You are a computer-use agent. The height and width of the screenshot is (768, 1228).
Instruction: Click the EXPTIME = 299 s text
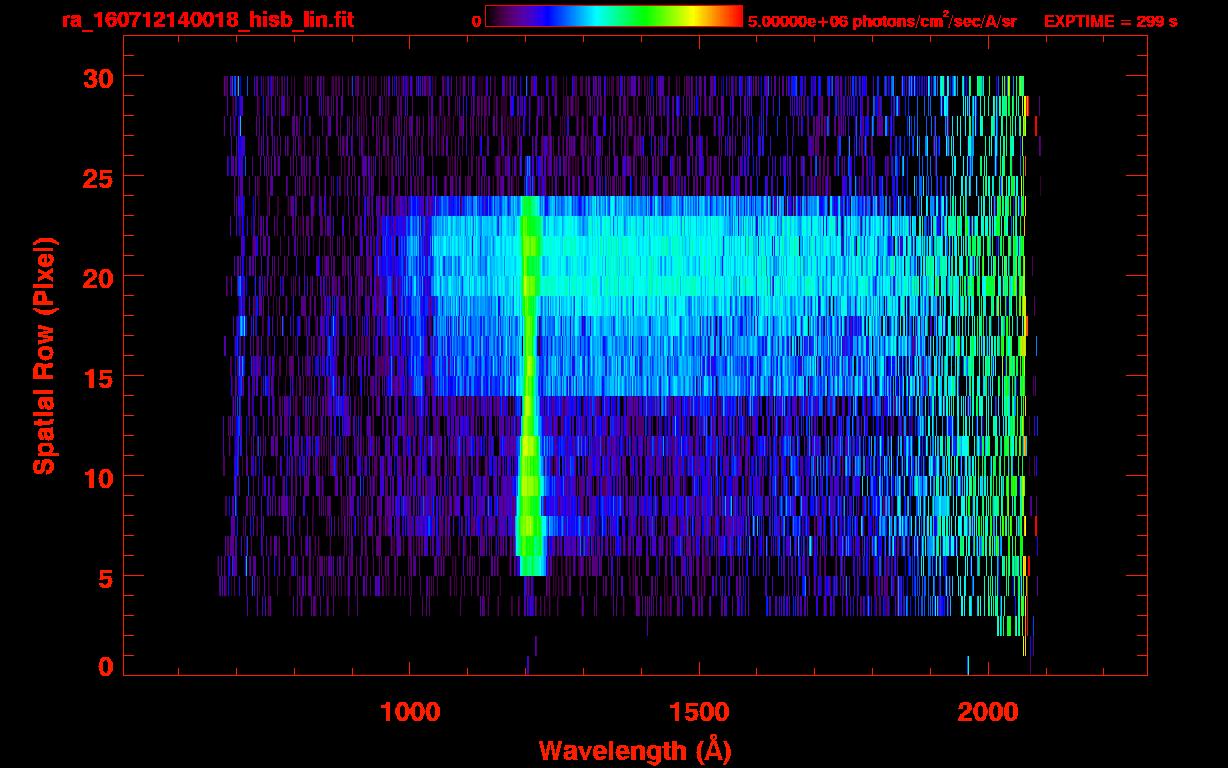(x=1110, y=21)
